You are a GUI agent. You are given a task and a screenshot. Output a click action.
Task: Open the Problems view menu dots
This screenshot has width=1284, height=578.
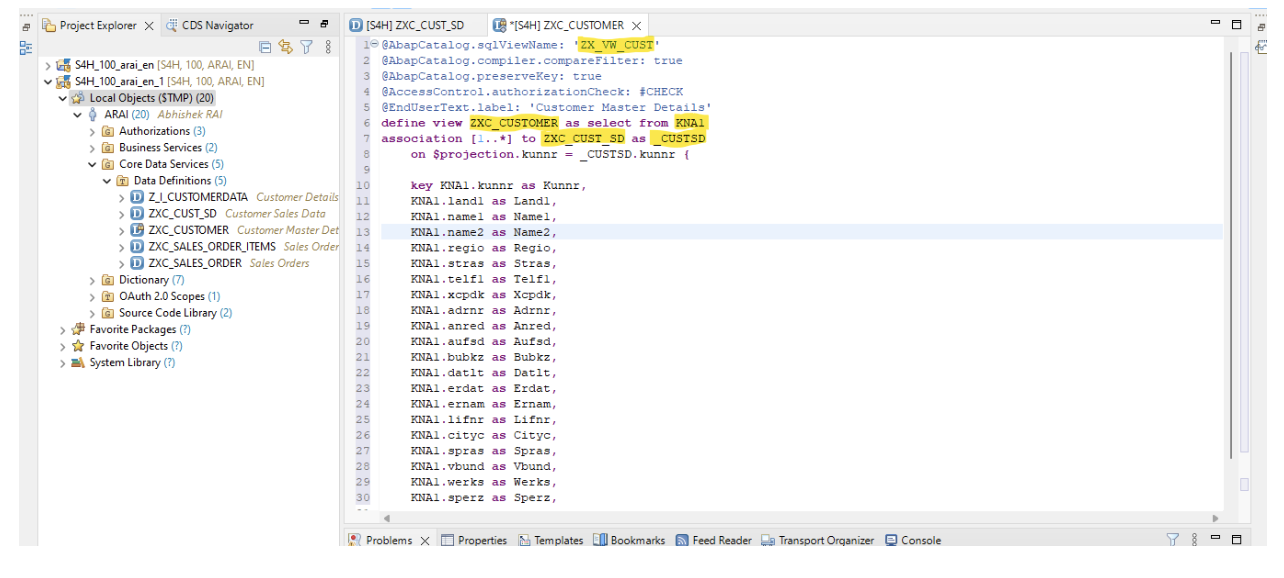coord(1195,540)
